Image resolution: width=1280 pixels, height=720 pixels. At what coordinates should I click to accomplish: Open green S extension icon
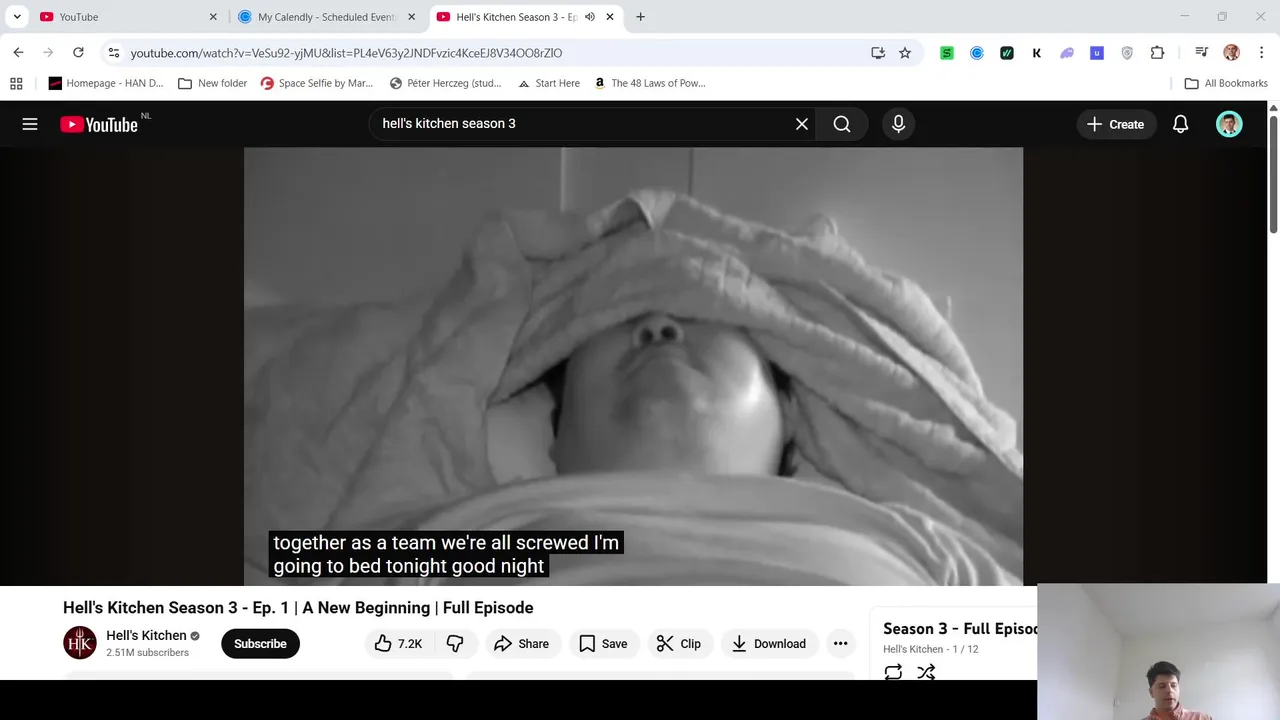tap(947, 53)
